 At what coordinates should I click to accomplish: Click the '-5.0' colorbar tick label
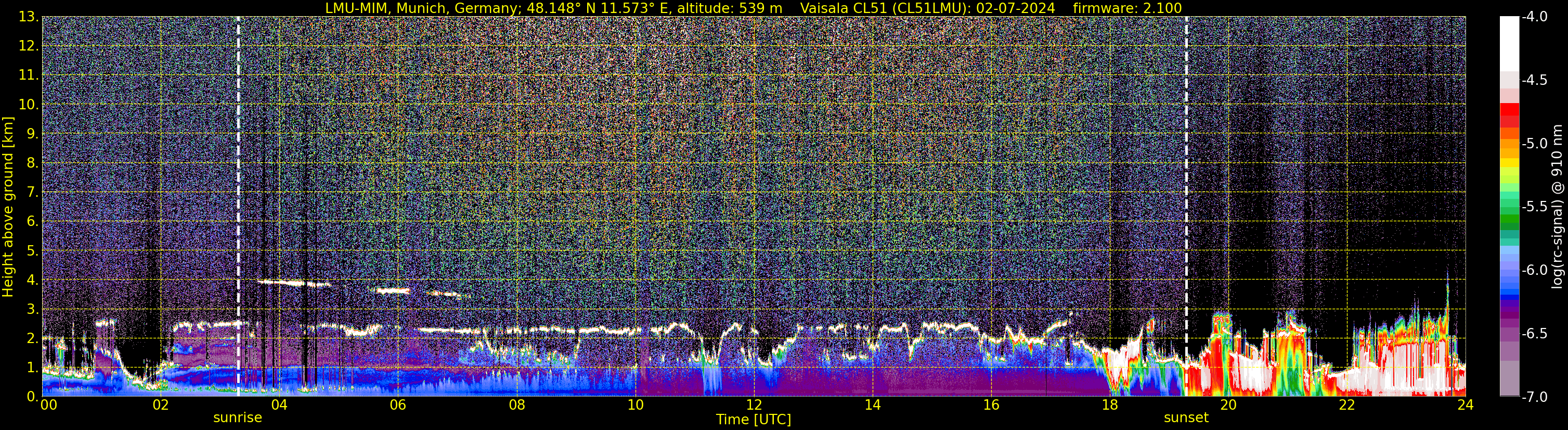click(x=1534, y=144)
